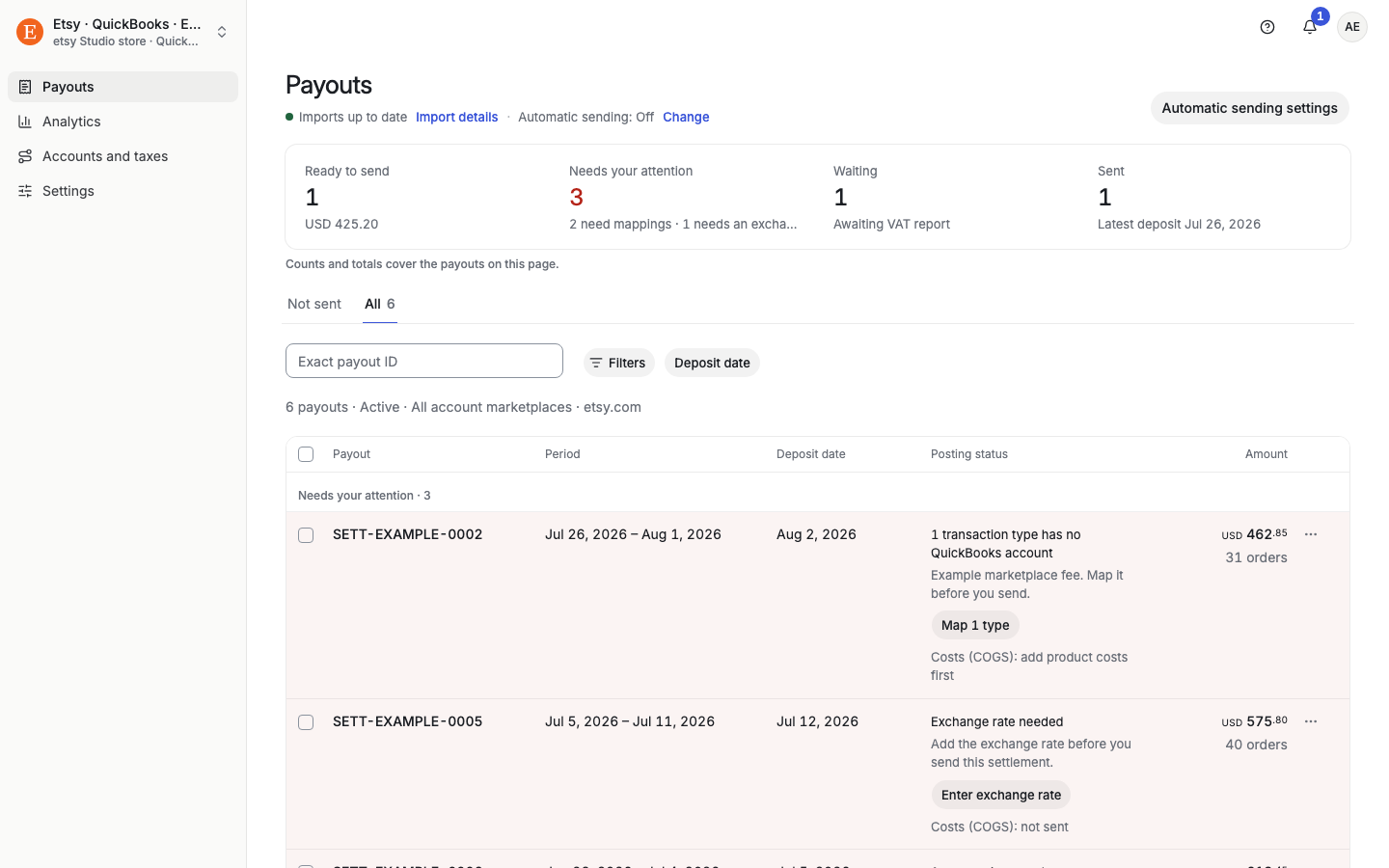The image size is (1389, 868).
Task: Open the AE user avatar menu
Action: (1352, 27)
